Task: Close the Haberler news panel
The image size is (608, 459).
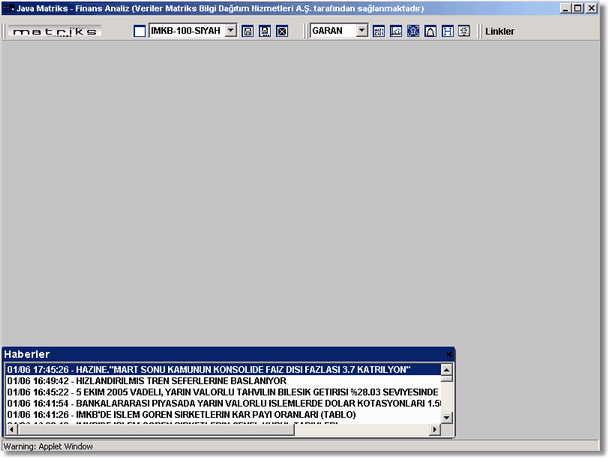Action: (450, 354)
